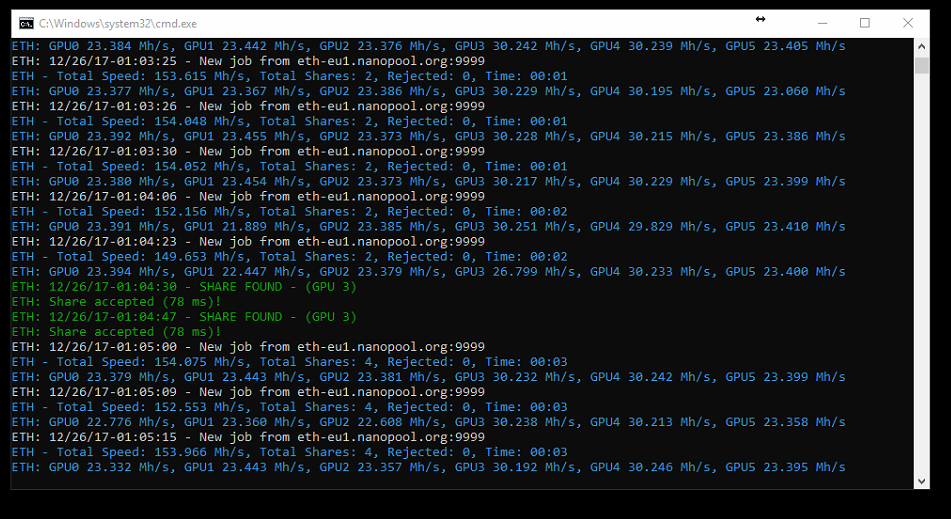Click Total Speed: 152.553 Mh/s line

click(x=289, y=407)
